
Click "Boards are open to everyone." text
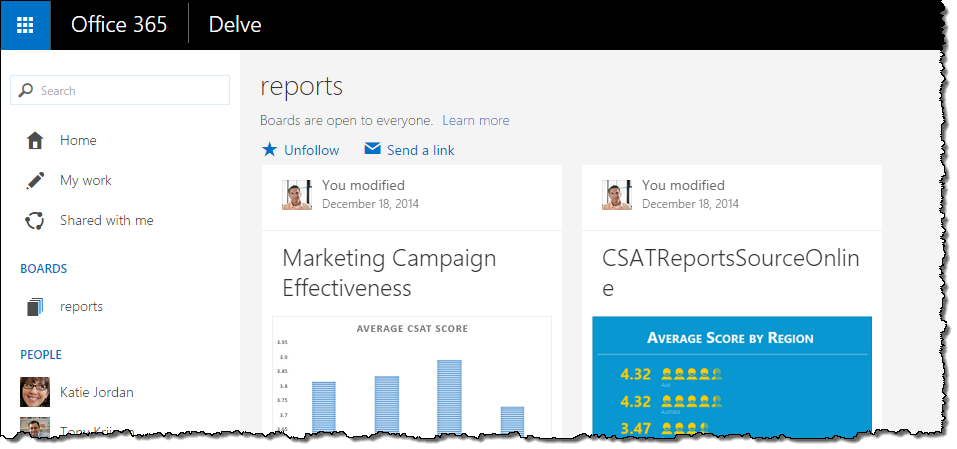[x=347, y=121]
